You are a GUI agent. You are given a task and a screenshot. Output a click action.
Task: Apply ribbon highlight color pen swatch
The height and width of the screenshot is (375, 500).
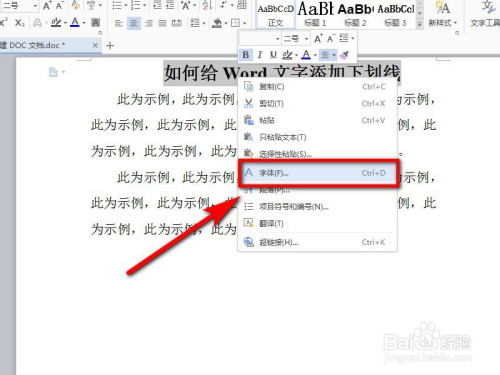(56, 23)
